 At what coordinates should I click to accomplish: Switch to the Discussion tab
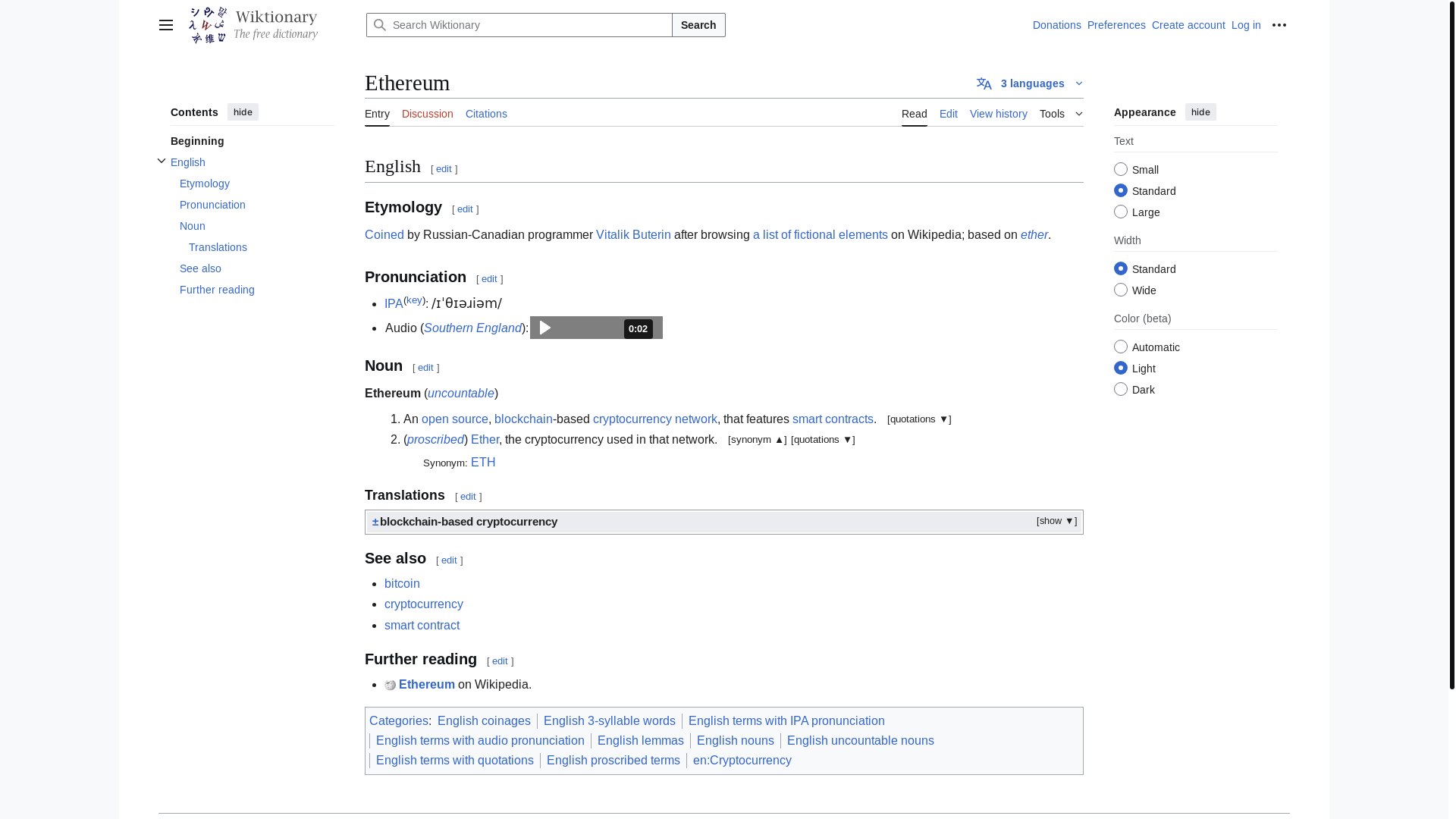click(428, 114)
